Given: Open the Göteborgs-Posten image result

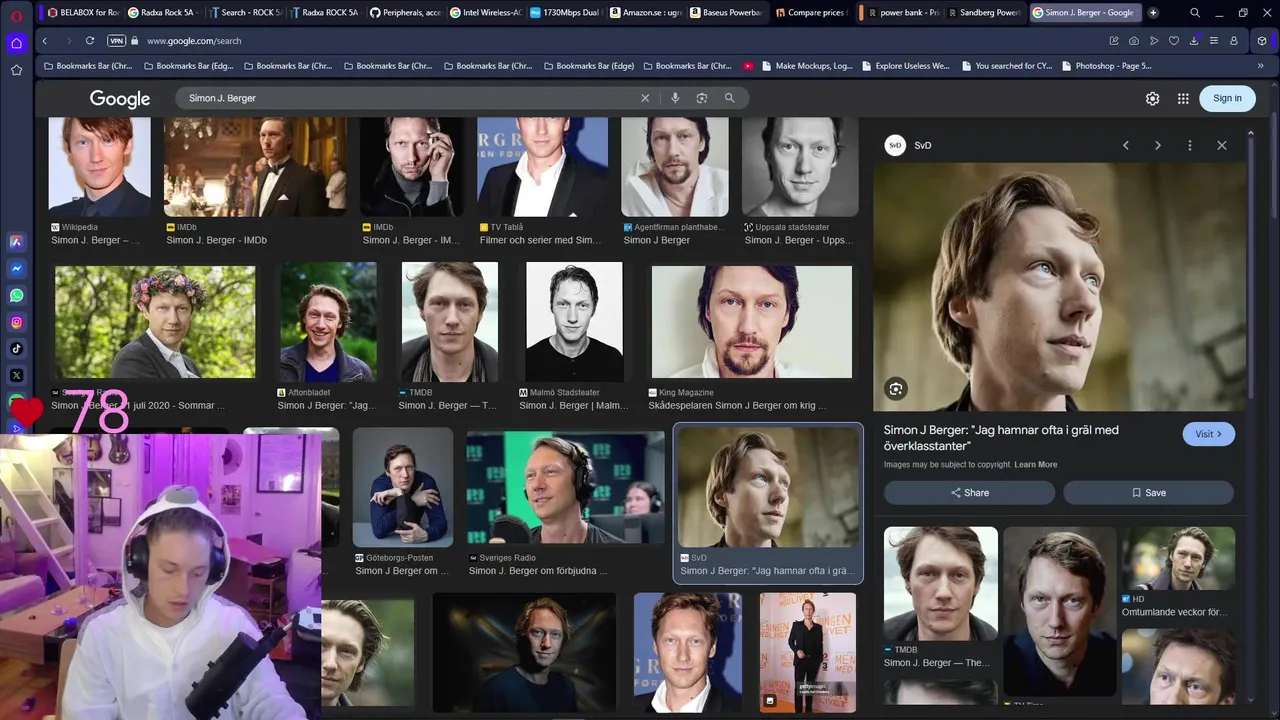Looking at the screenshot, I should click(x=403, y=488).
